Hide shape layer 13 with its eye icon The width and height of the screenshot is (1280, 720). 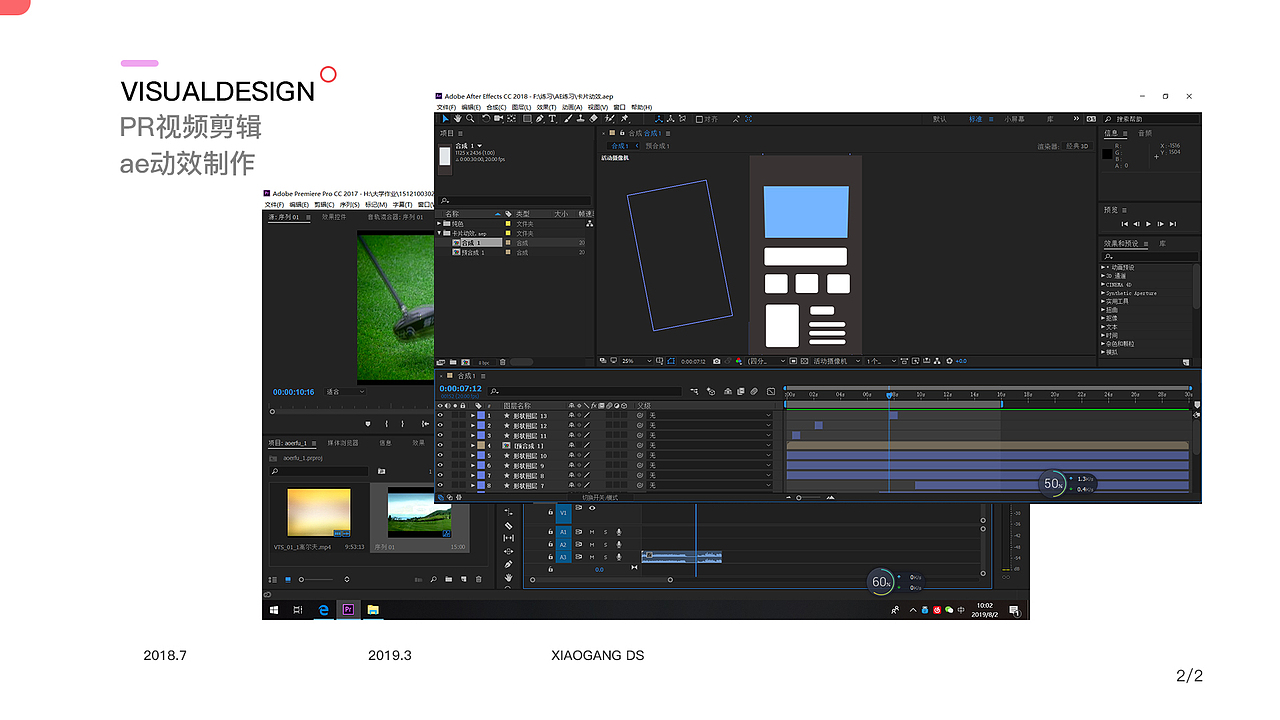point(440,415)
